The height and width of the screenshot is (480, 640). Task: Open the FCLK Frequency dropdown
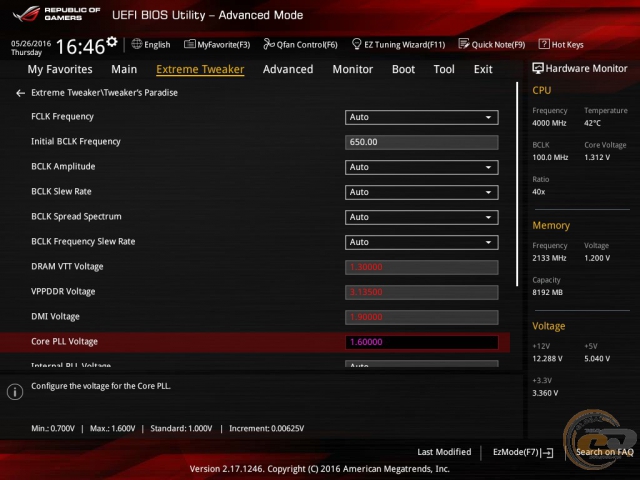pyautogui.click(x=421, y=118)
